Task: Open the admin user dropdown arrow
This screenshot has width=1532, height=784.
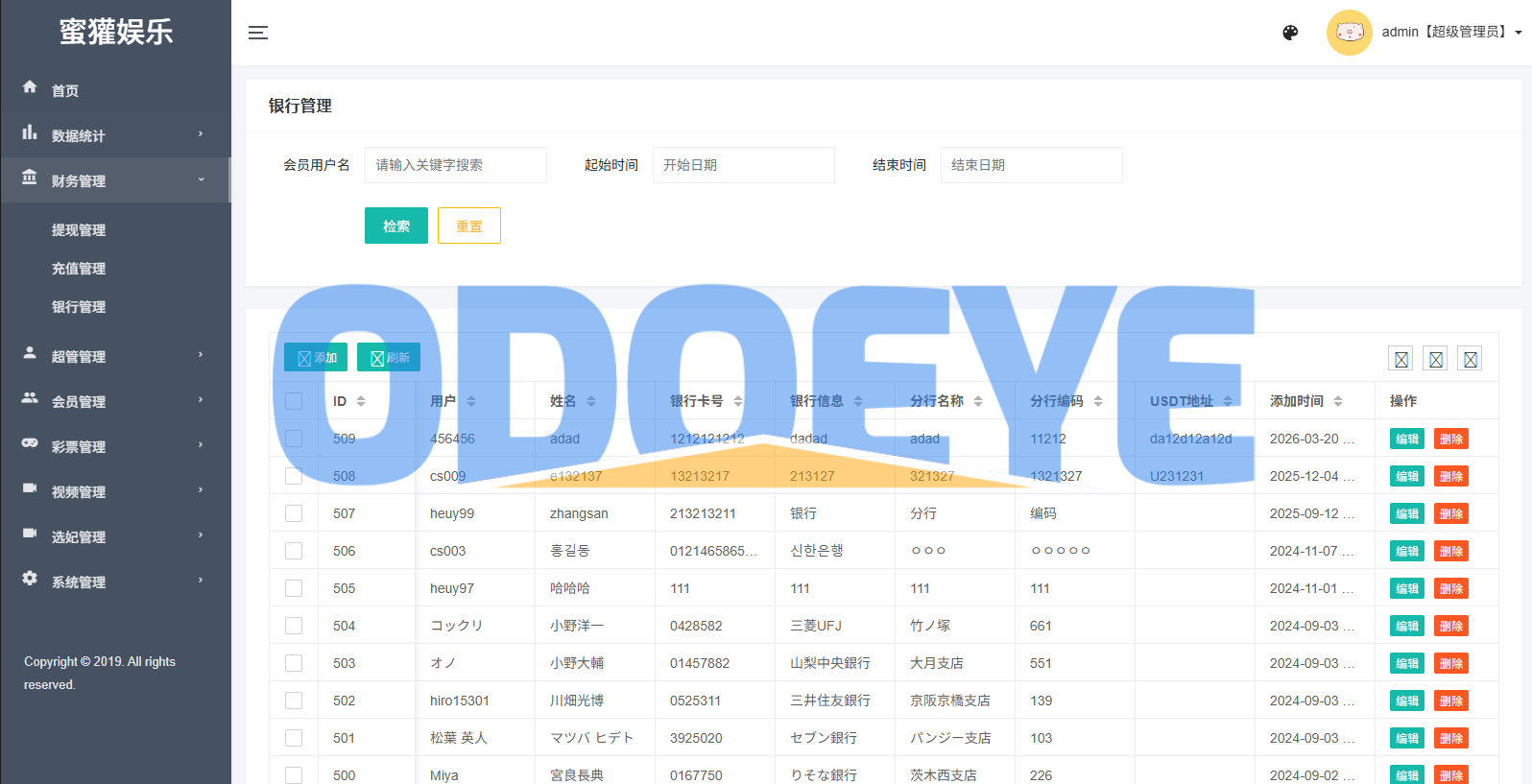Action: [x=1519, y=33]
